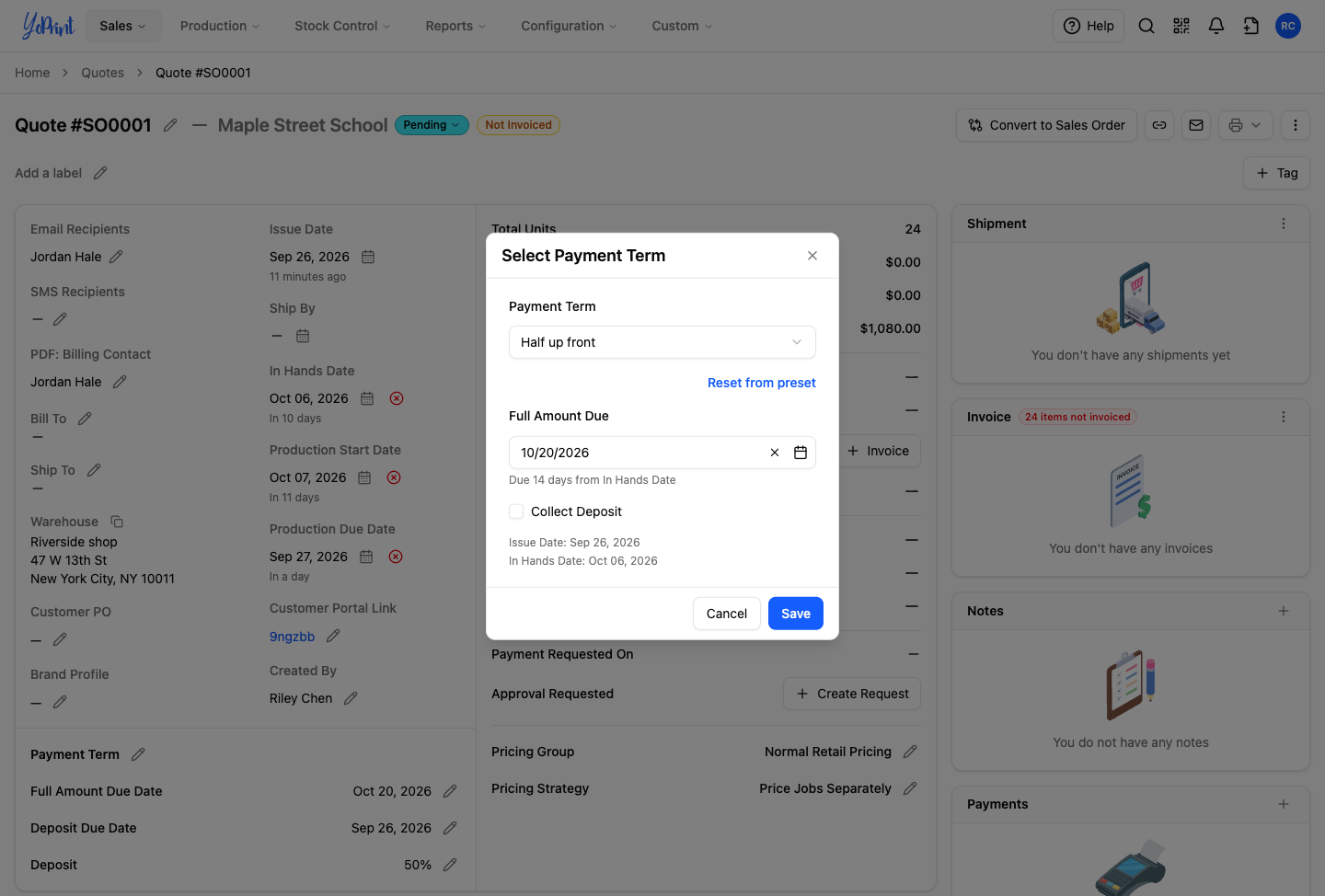
Task: Cancel the payment term dialog
Action: [x=727, y=614]
